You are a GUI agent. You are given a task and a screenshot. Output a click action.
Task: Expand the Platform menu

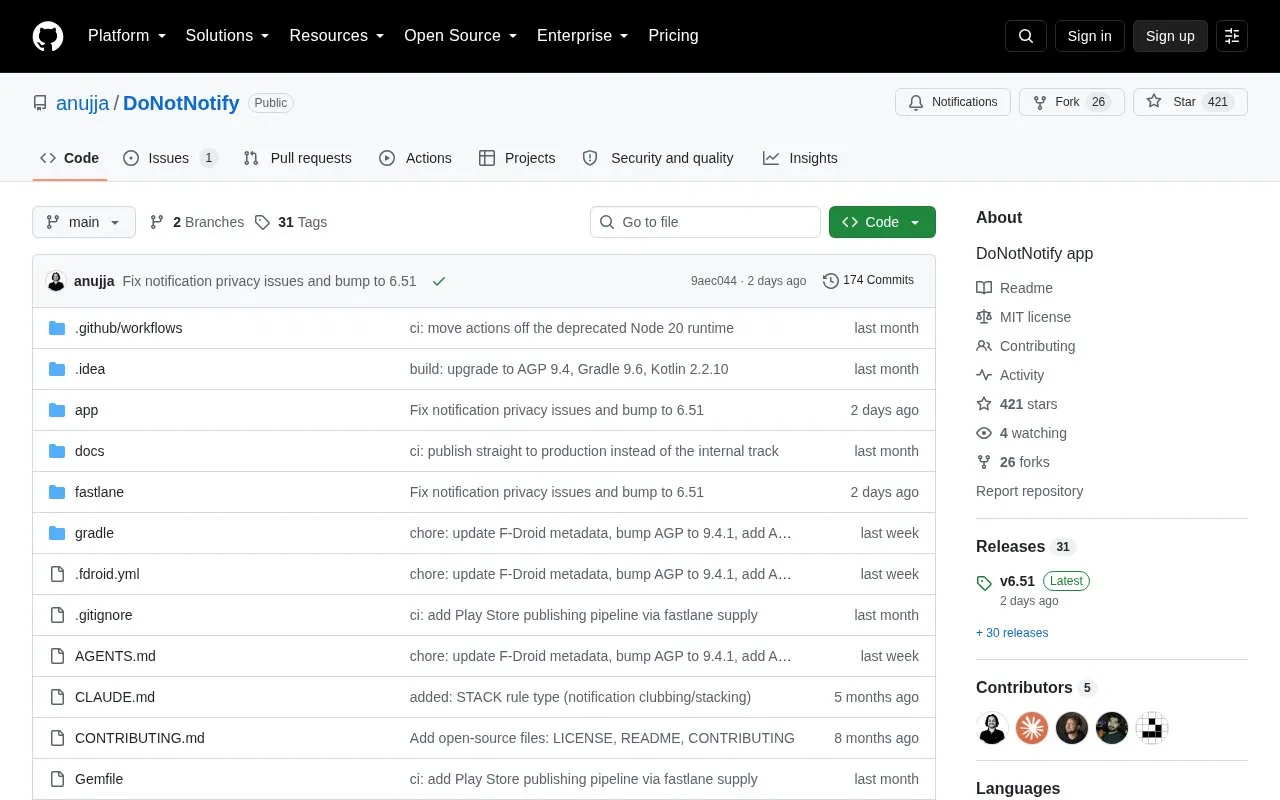point(127,36)
